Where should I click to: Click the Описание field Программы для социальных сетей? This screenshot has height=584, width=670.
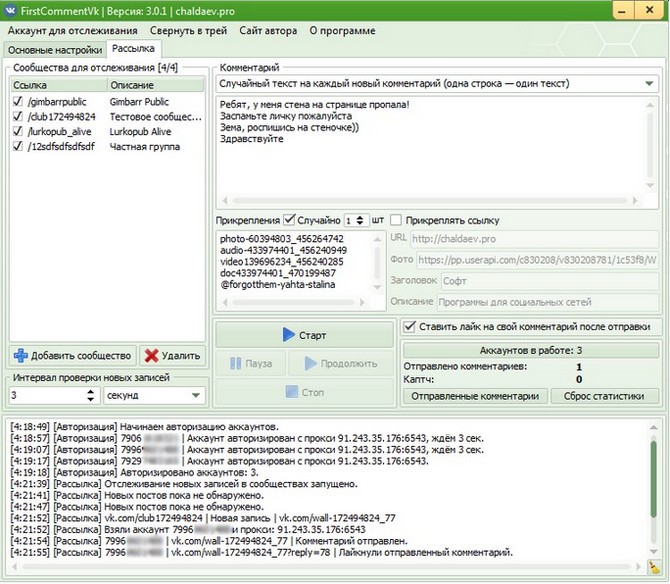(548, 302)
